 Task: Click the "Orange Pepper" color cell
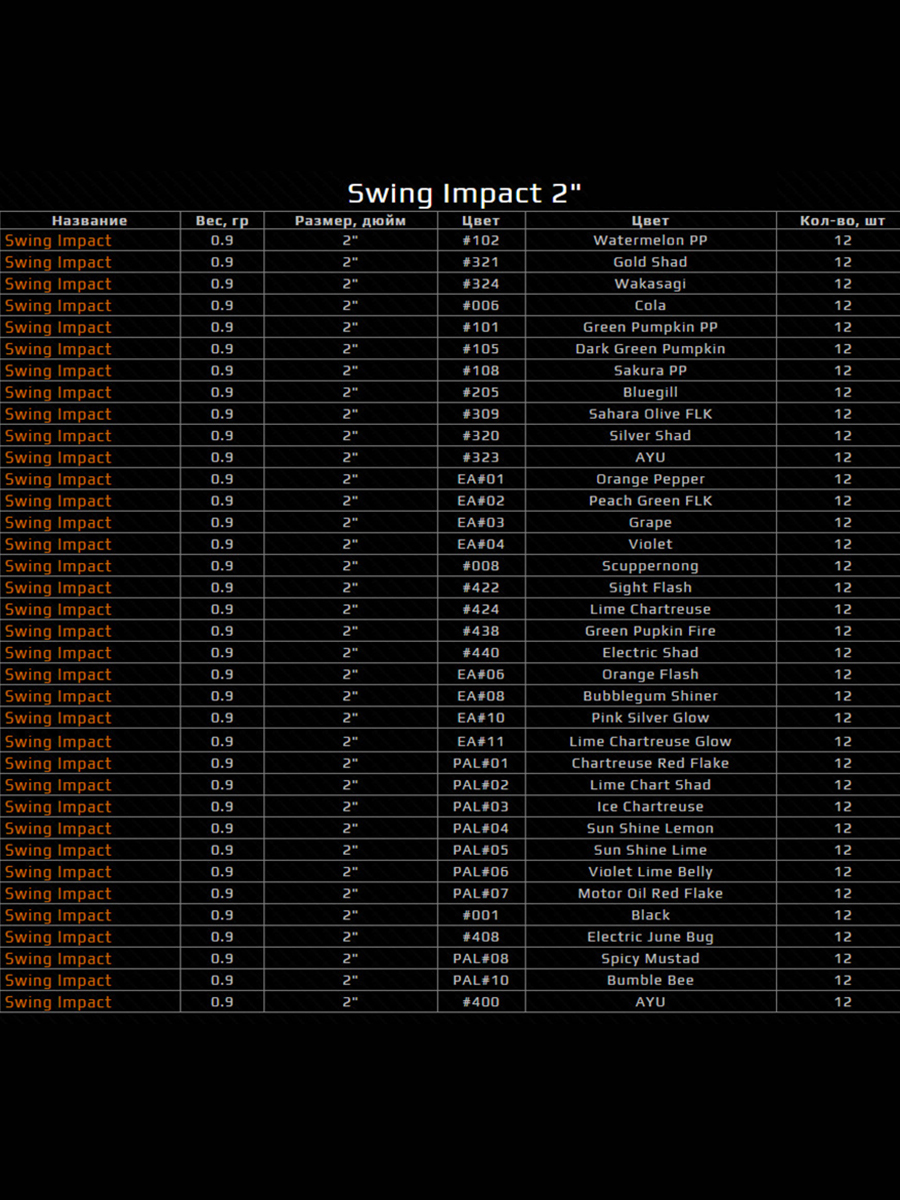coord(650,479)
